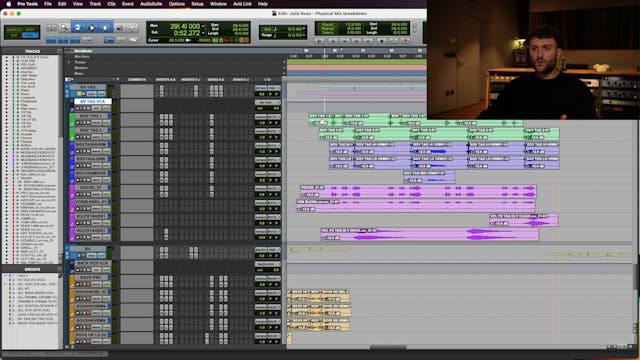Mute the VOCODE_01 track
The image size is (640, 360).
pos(88,194)
